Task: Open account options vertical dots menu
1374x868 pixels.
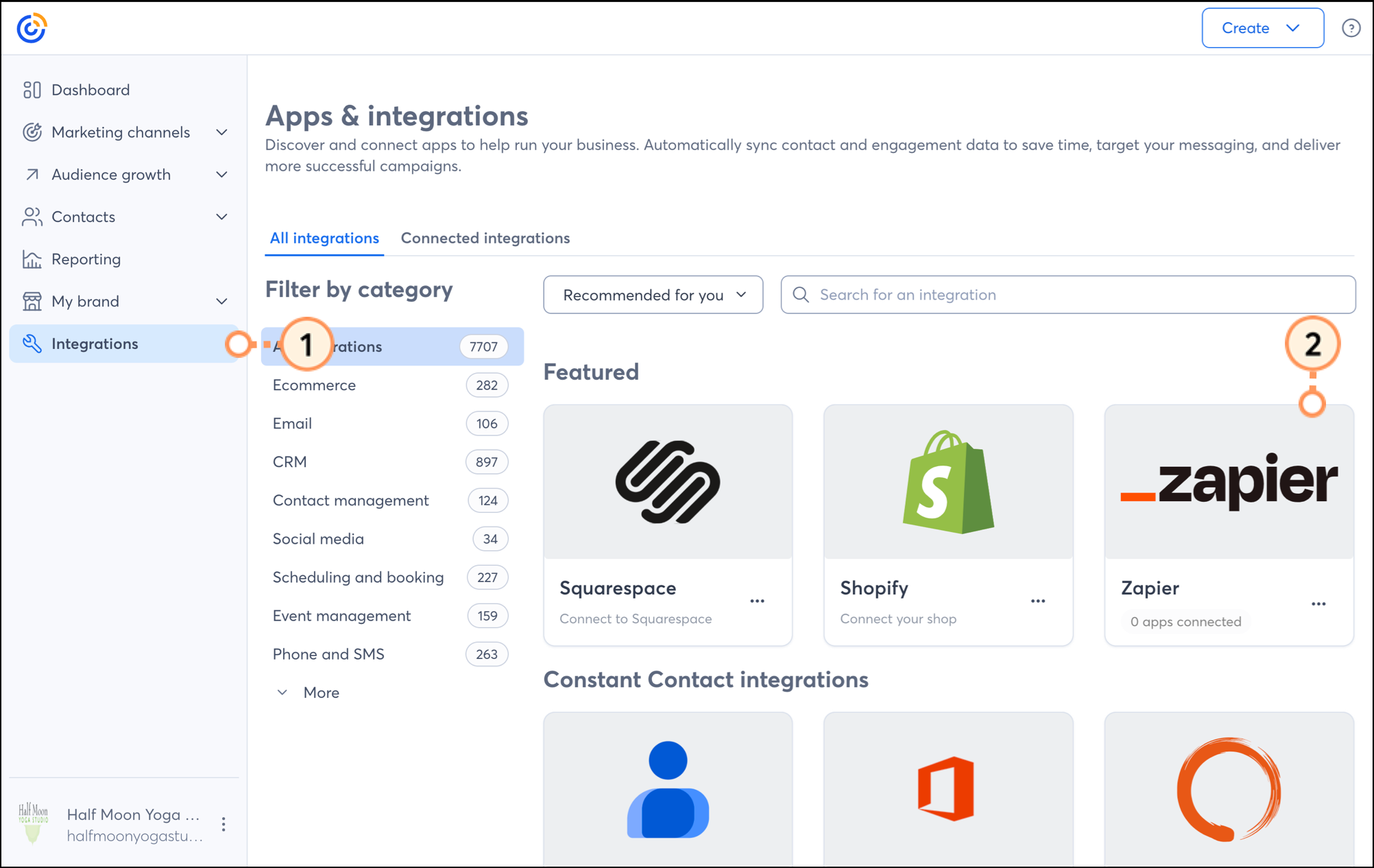Action: pos(224,825)
